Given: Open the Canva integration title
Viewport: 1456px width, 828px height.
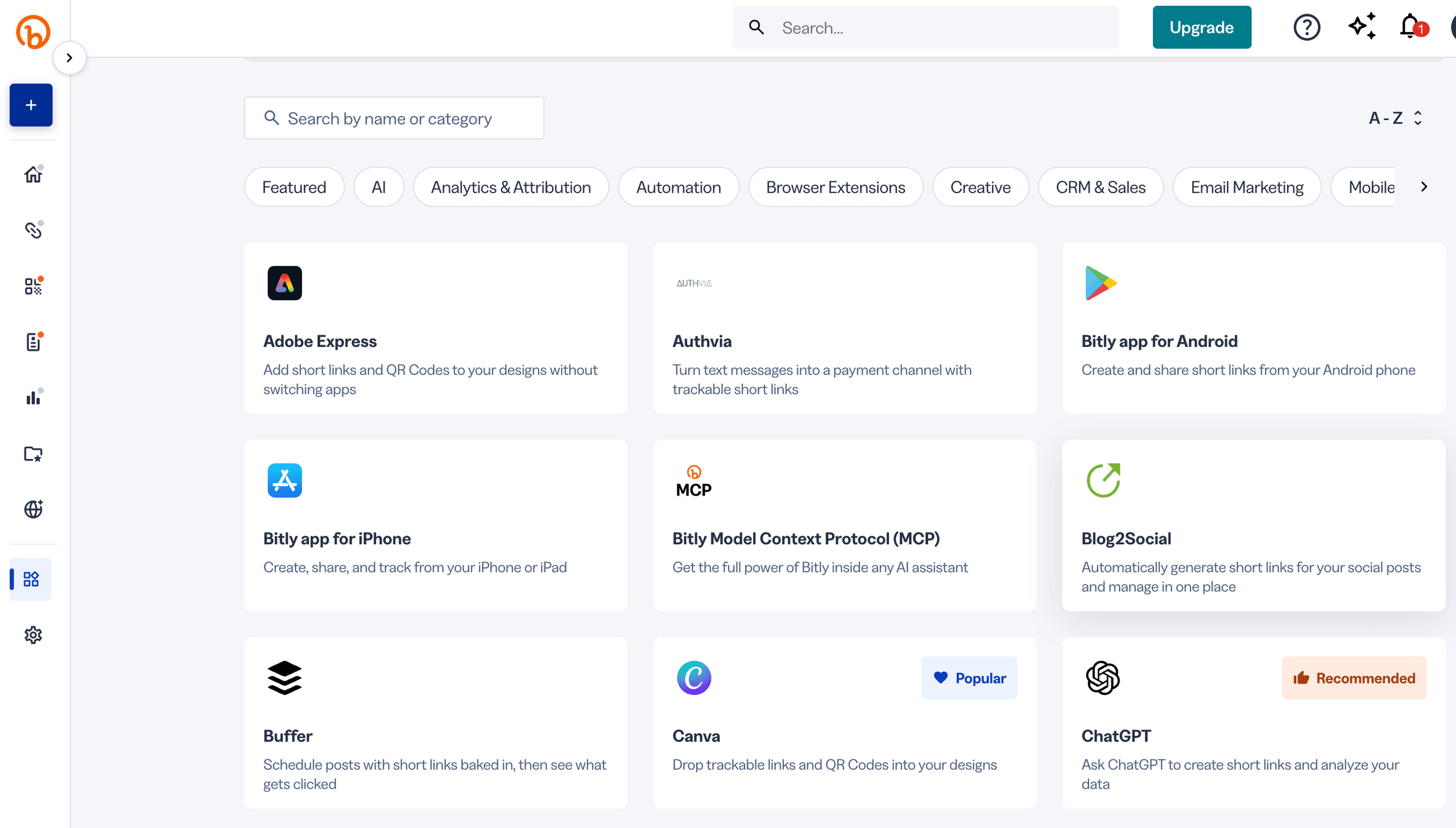Looking at the screenshot, I should [x=696, y=735].
